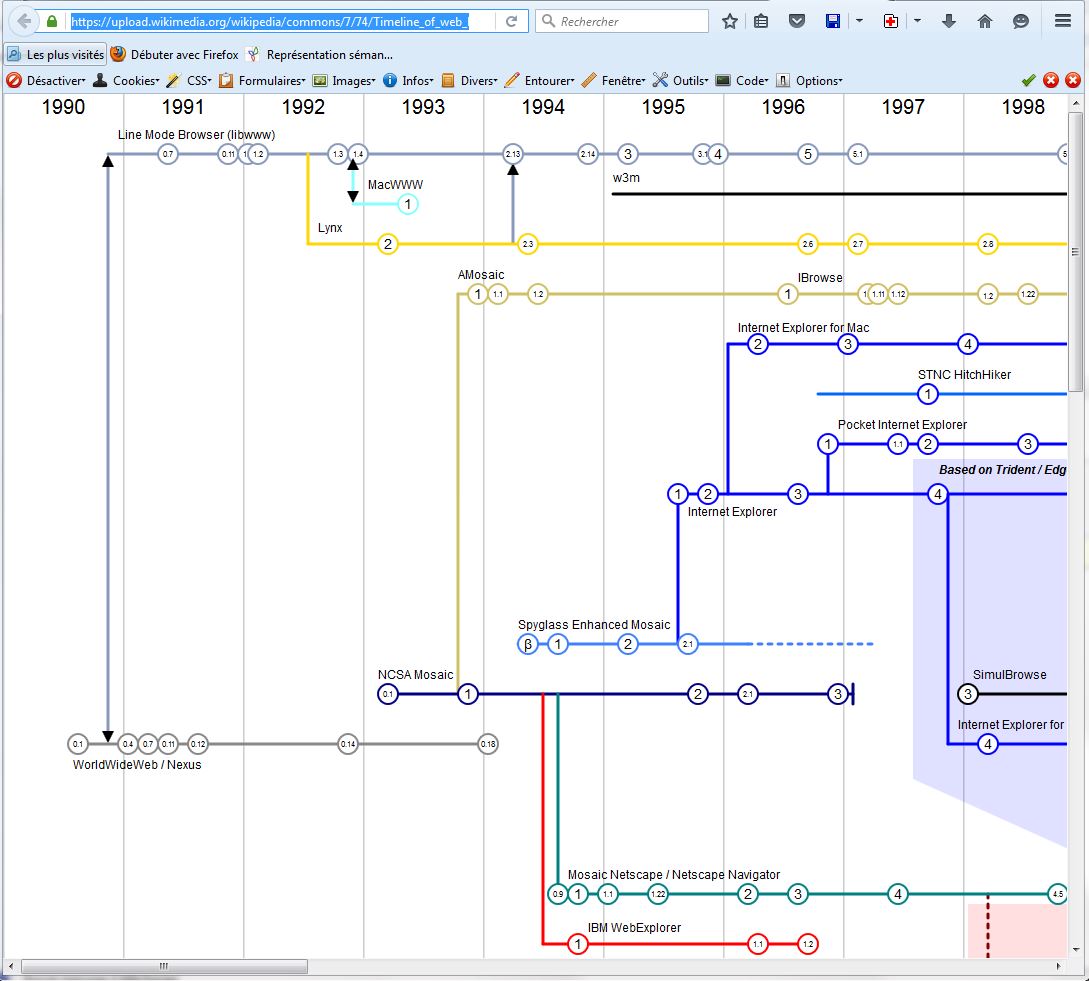Show the bookmarks list icon
Image resolution: width=1089 pixels, height=981 pixels.
(x=761, y=21)
